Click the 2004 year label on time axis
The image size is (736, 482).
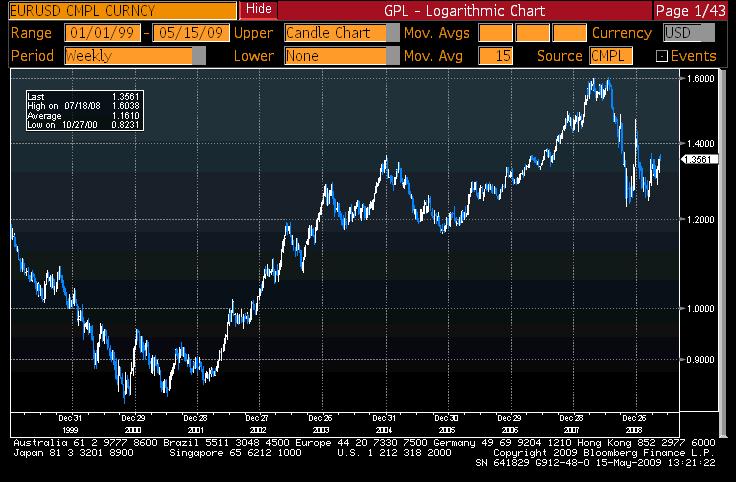[384, 427]
